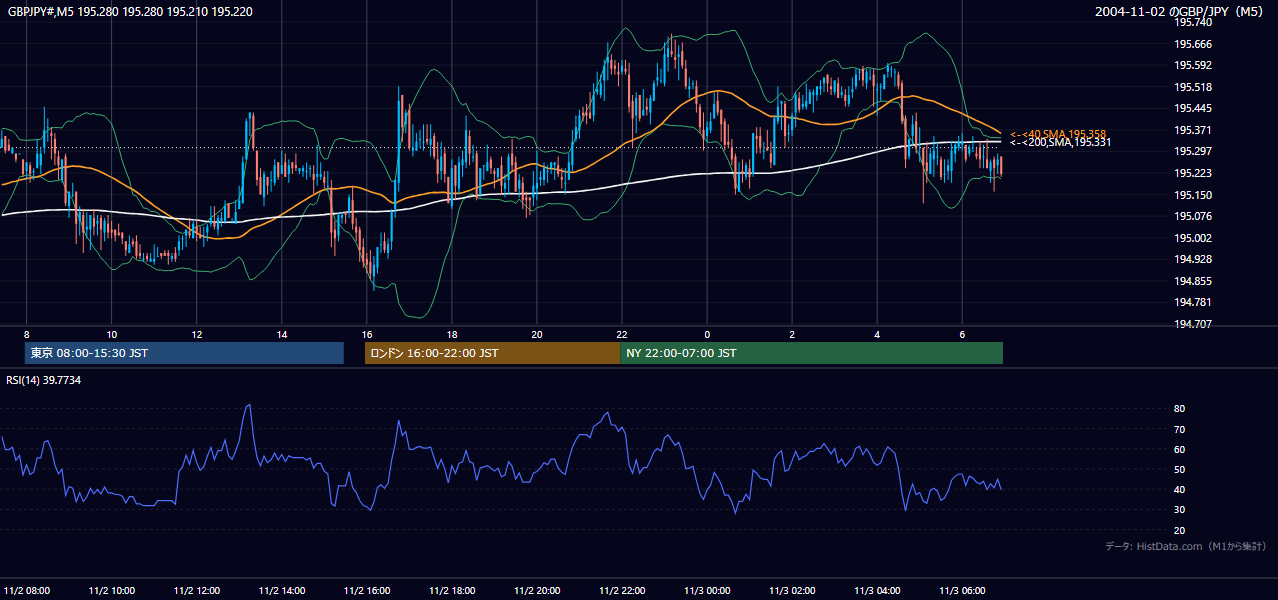Image resolution: width=1278 pixels, height=600 pixels.
Task: Click price axis label 195.740
Action: coord(1193,22)
